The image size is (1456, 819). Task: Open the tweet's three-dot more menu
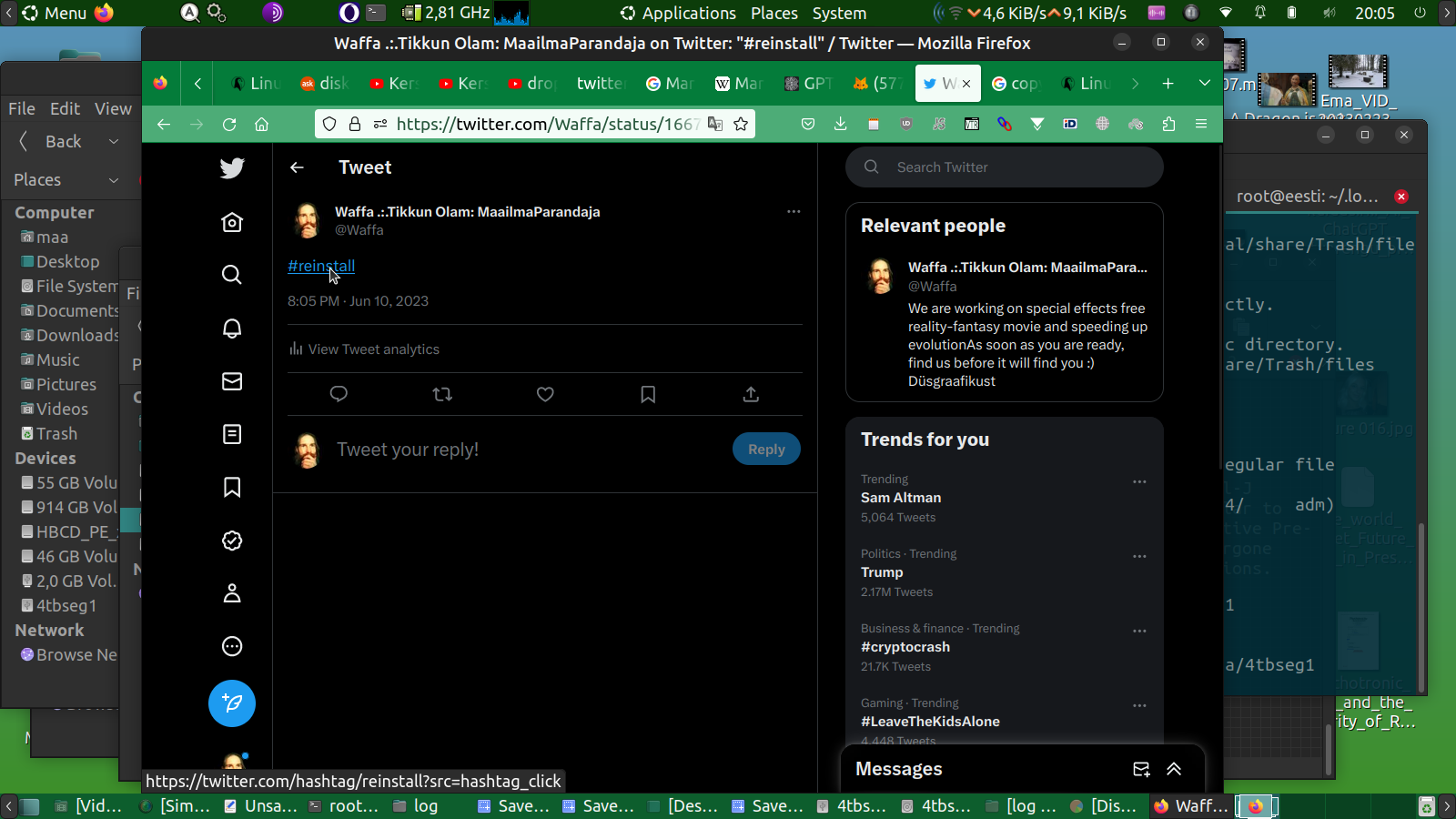[x=794, y=211]
